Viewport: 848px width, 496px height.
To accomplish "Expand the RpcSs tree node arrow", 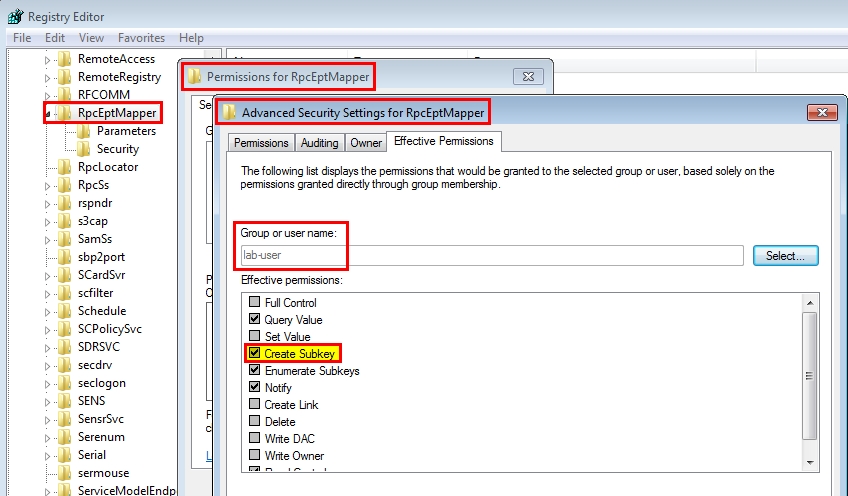I will [47, 185].
